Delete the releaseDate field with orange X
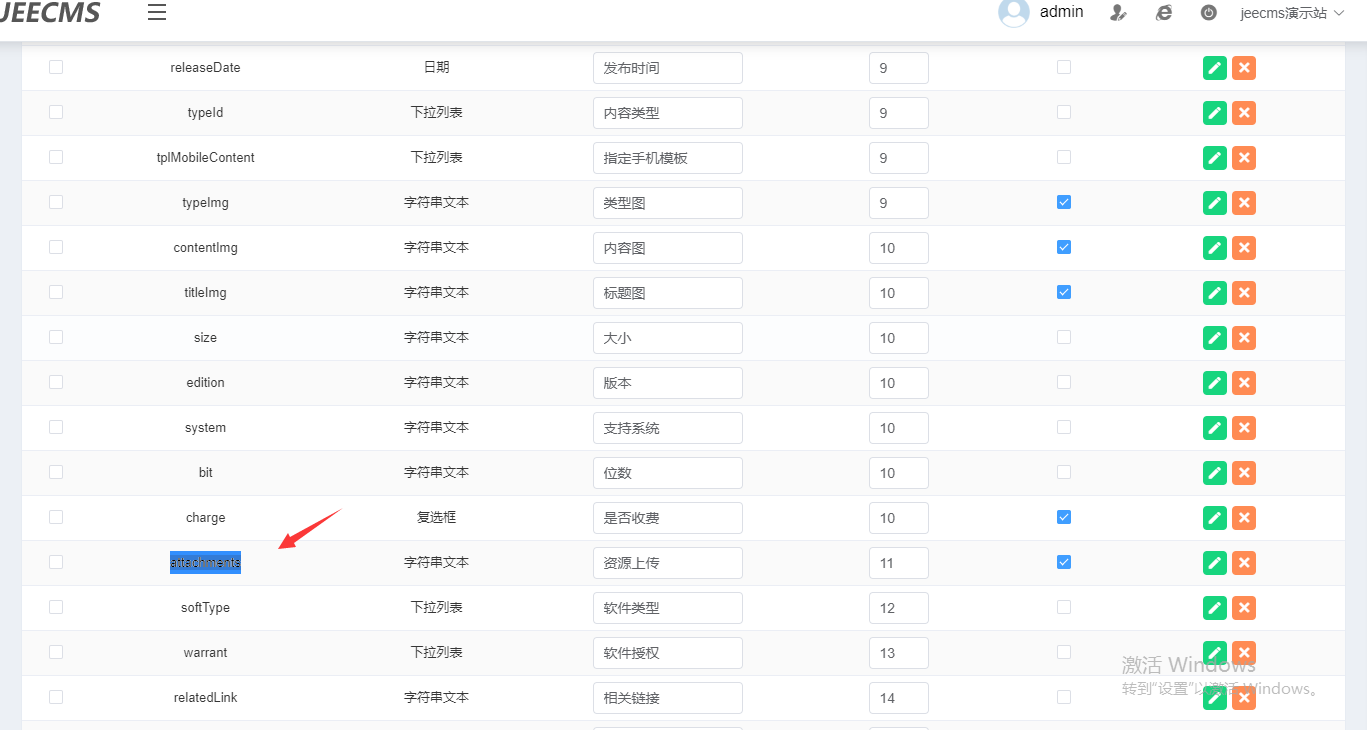The height and width of the screenshot is (730, 1367). pyautogui.click(x=1244, y=68)
